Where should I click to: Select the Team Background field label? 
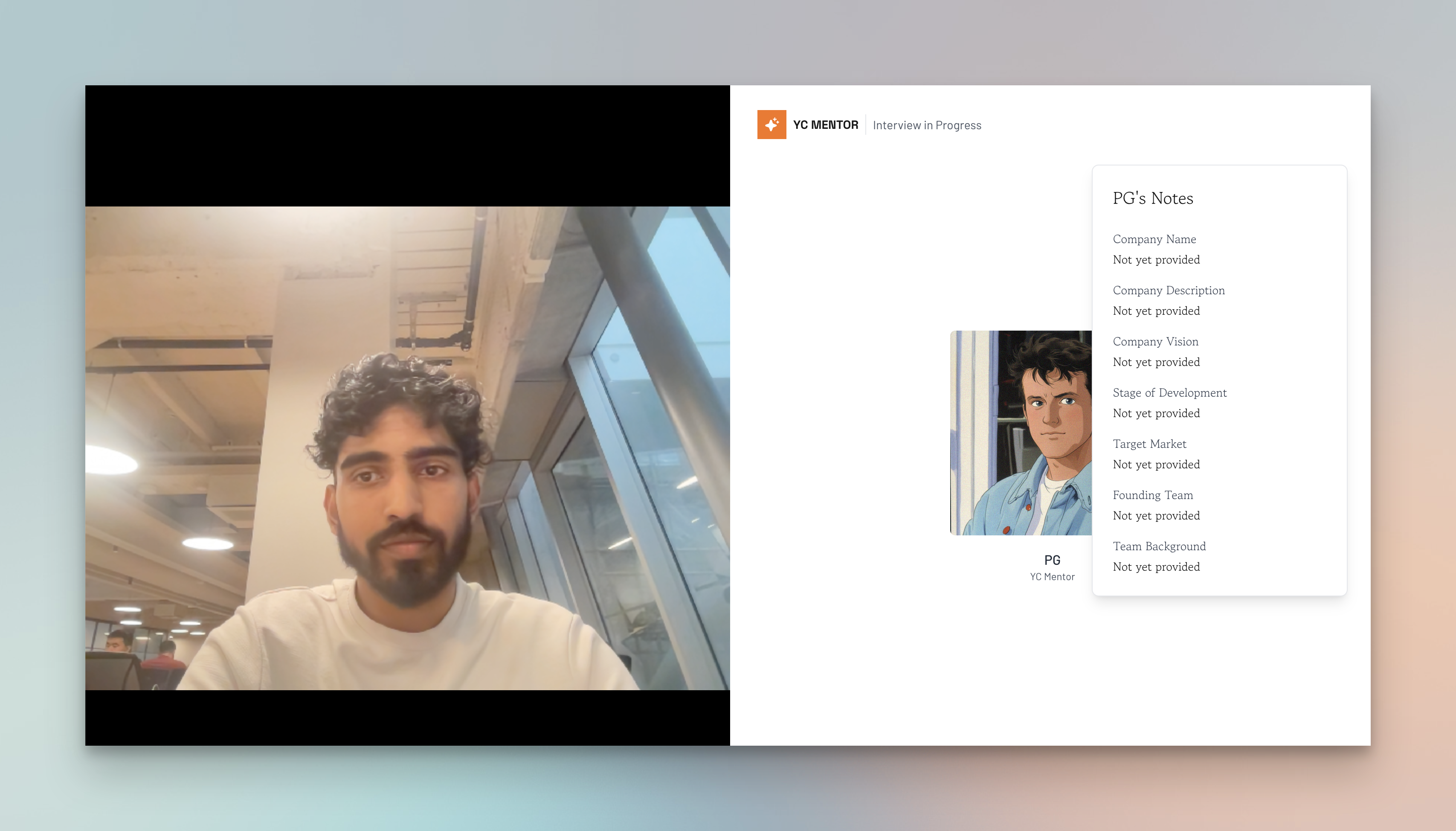point(1159,546)
